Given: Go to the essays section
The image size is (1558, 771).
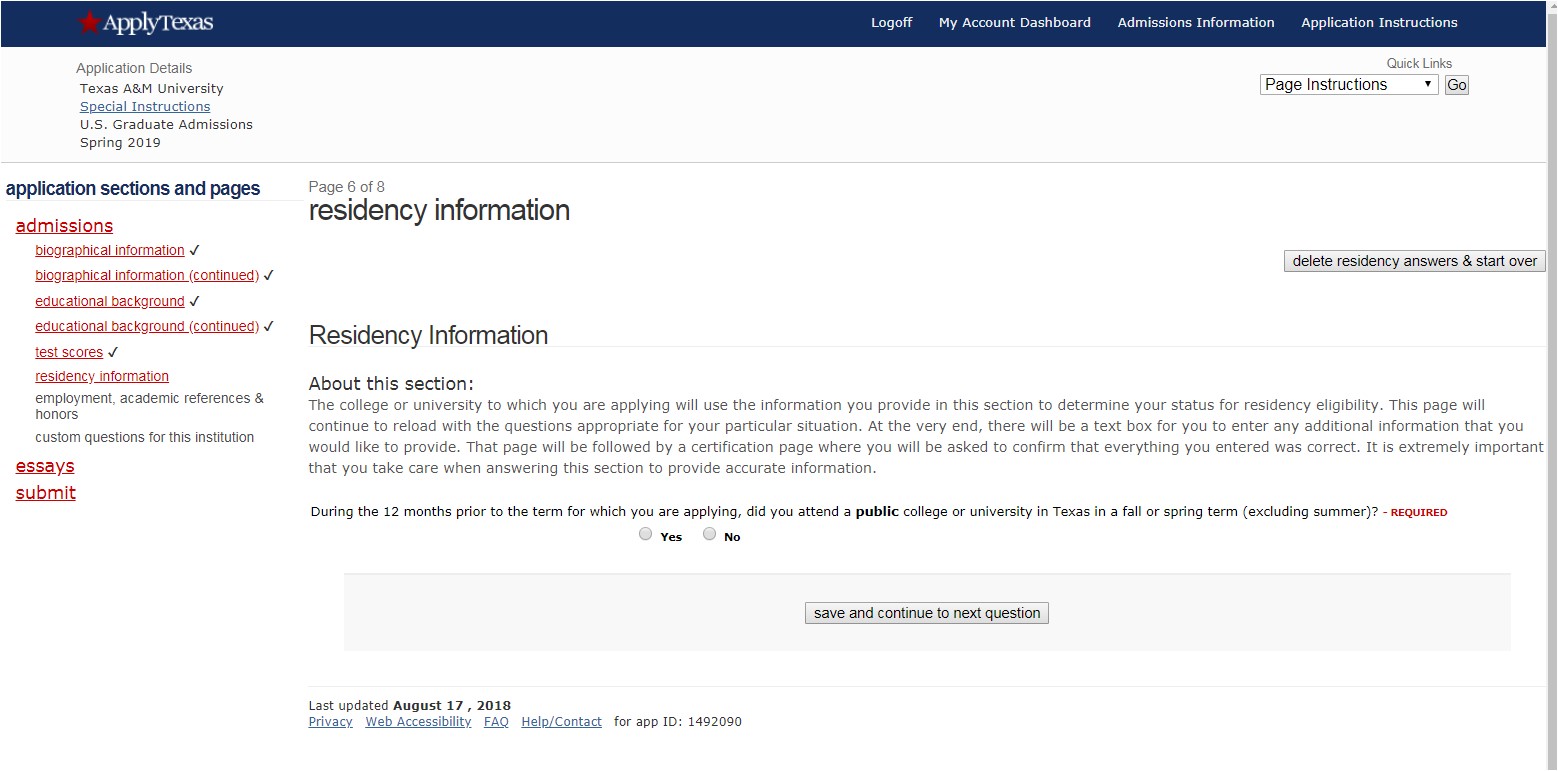Looking at the screenshot, I should [44, 466].
